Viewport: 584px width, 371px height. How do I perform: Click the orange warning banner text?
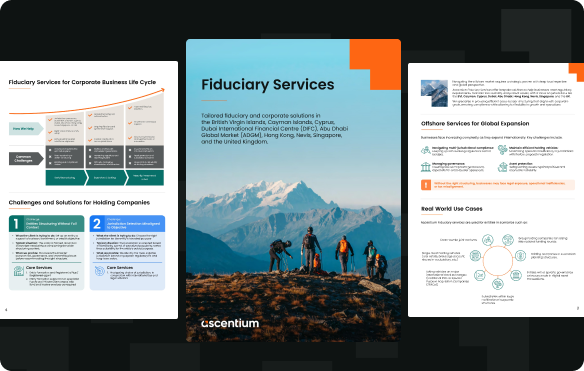coord(499,185)
